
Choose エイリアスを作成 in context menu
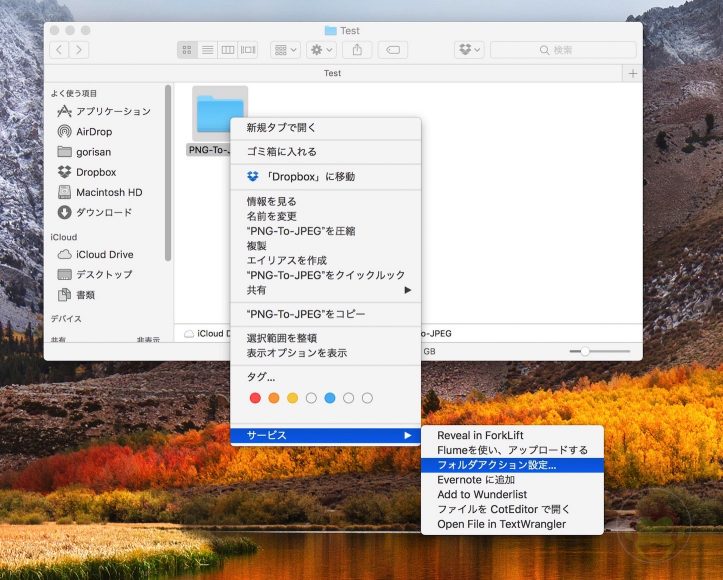tap(326, 260)
